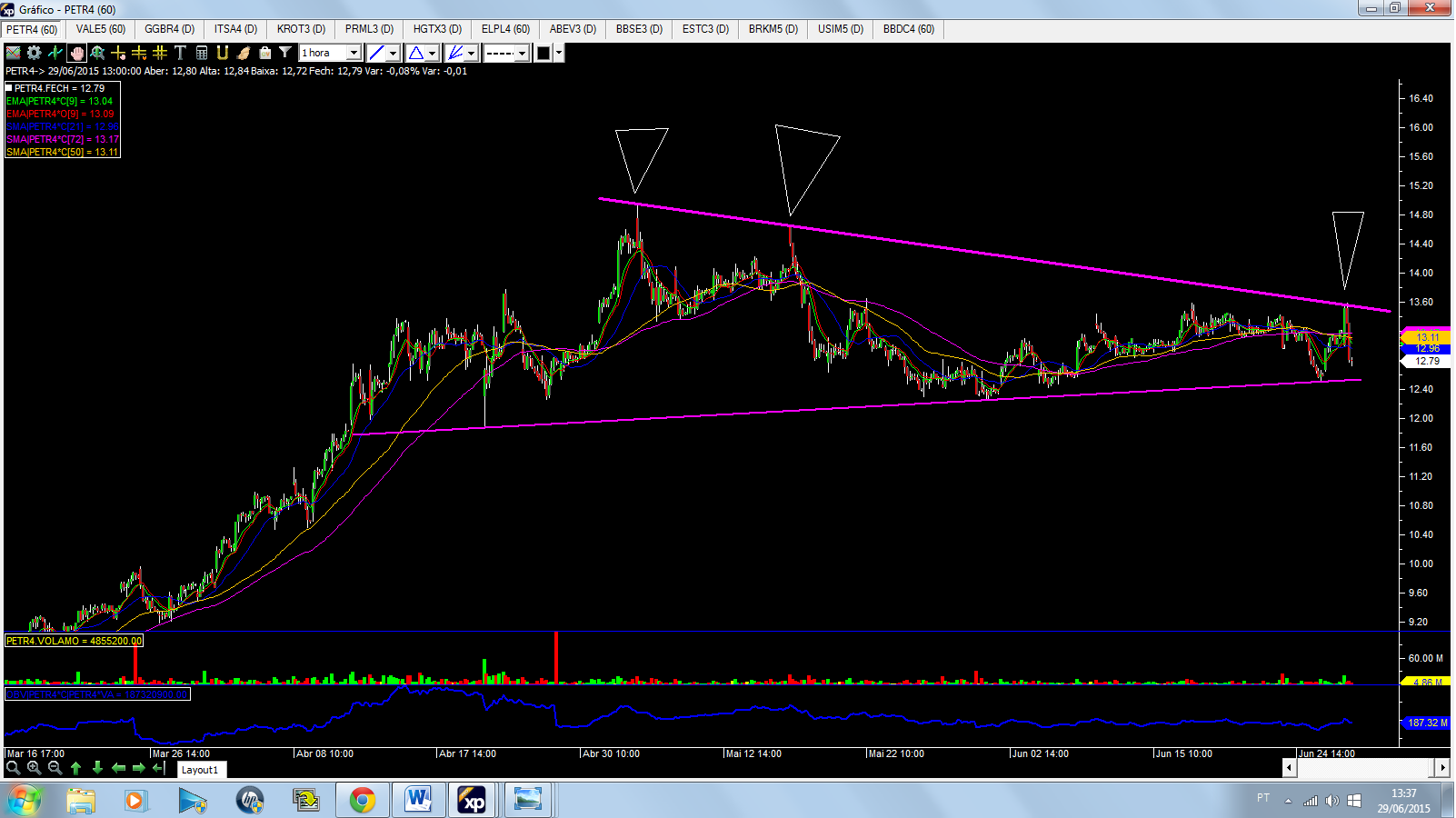Click the volume speaker tray icon
1456x818 pixels.
[x=1331, y=801]
